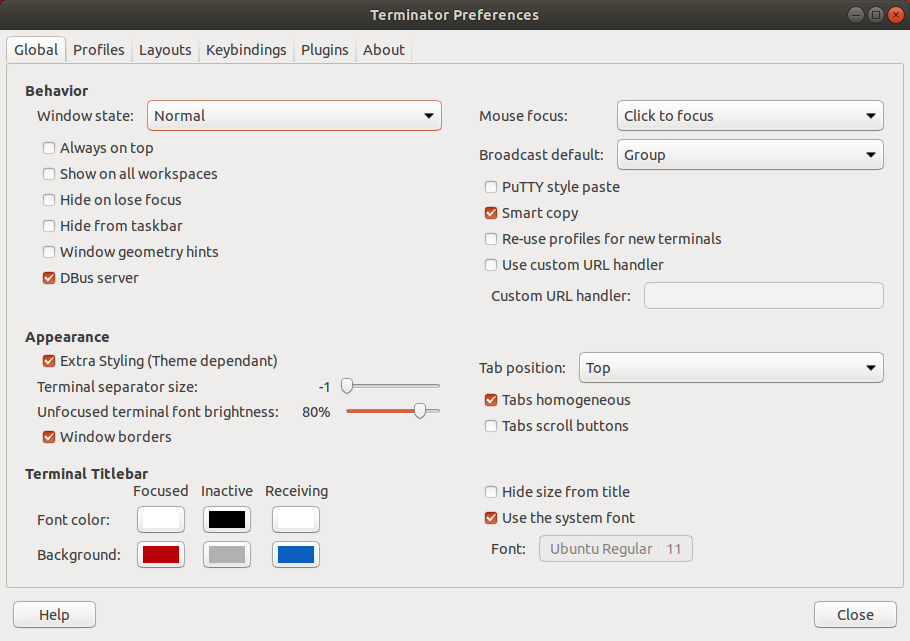Click the Close button at the bottom
Image resolution: width=910 pixels, height=641 pixels.
pos(855,614)
